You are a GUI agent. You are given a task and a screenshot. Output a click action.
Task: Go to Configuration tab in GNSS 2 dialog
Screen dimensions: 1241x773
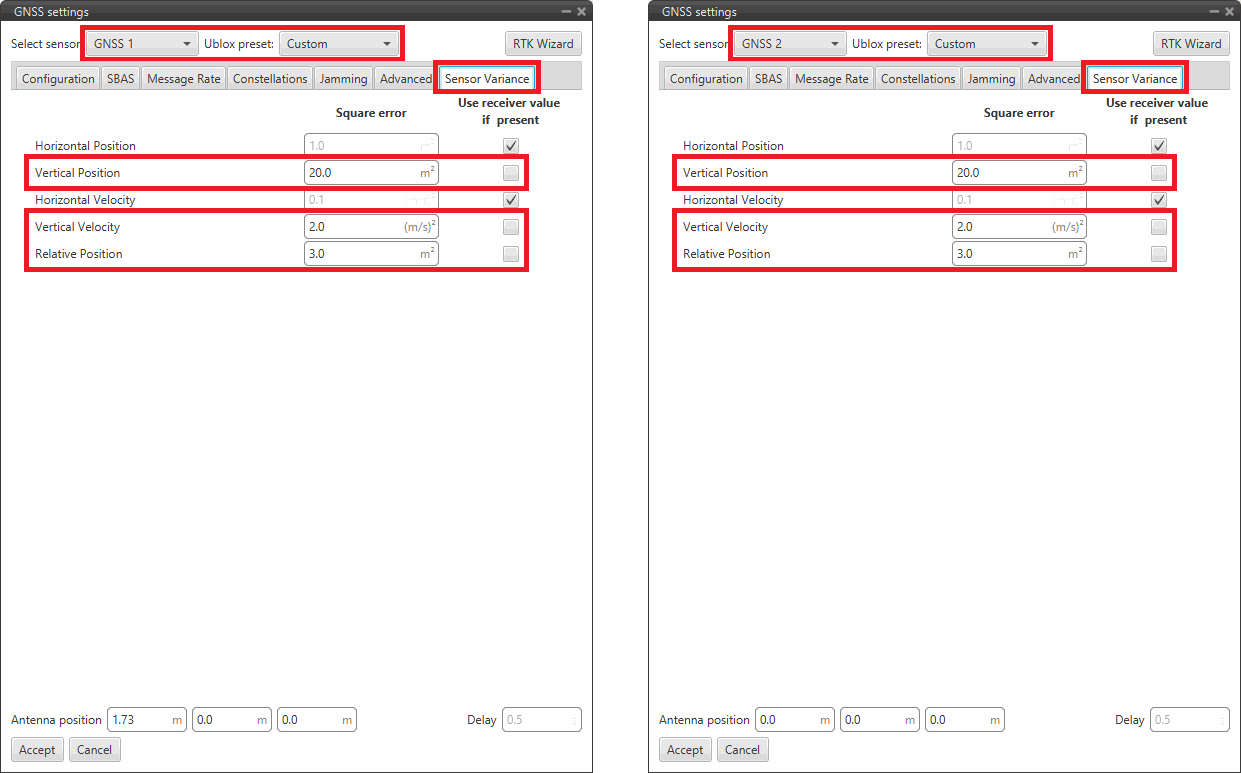point(706,79)
